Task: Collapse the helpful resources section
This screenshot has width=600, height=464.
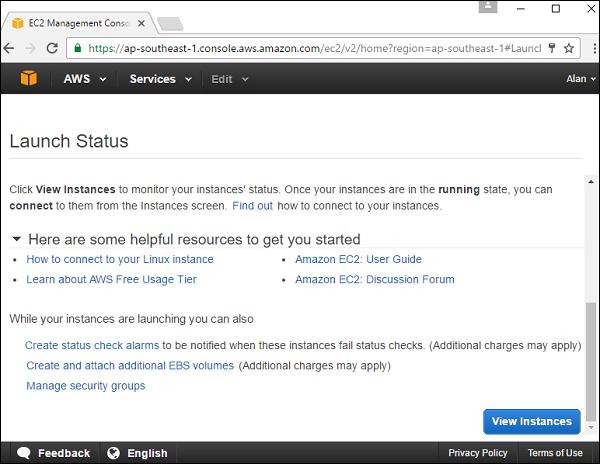Action: [16, 239]
